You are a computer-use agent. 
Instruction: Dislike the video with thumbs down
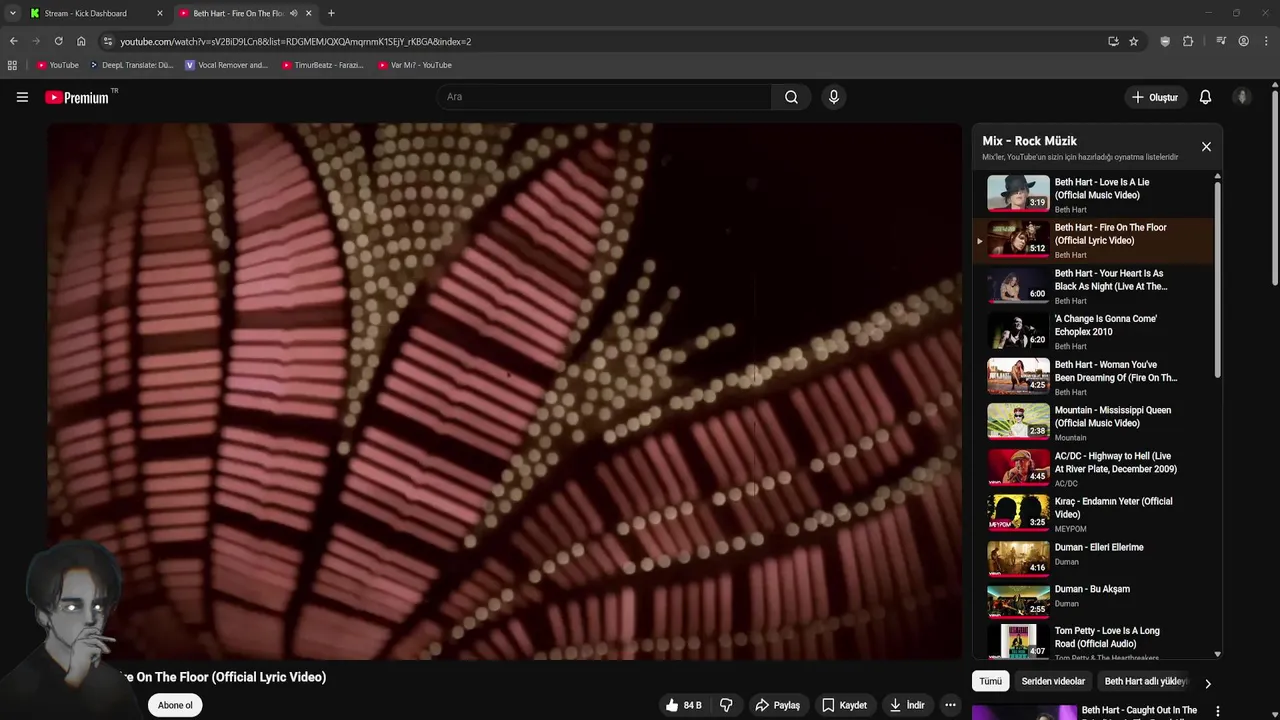coord(726,705)
